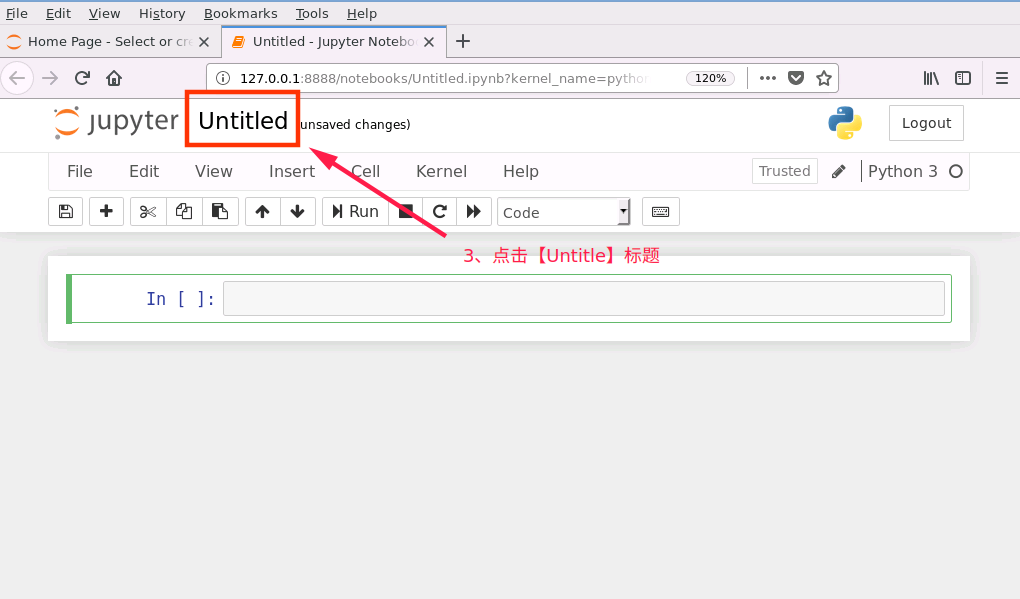1020x599 pixels.
Task: Open Jupyter Edit menu
Action: click(144, 172)
